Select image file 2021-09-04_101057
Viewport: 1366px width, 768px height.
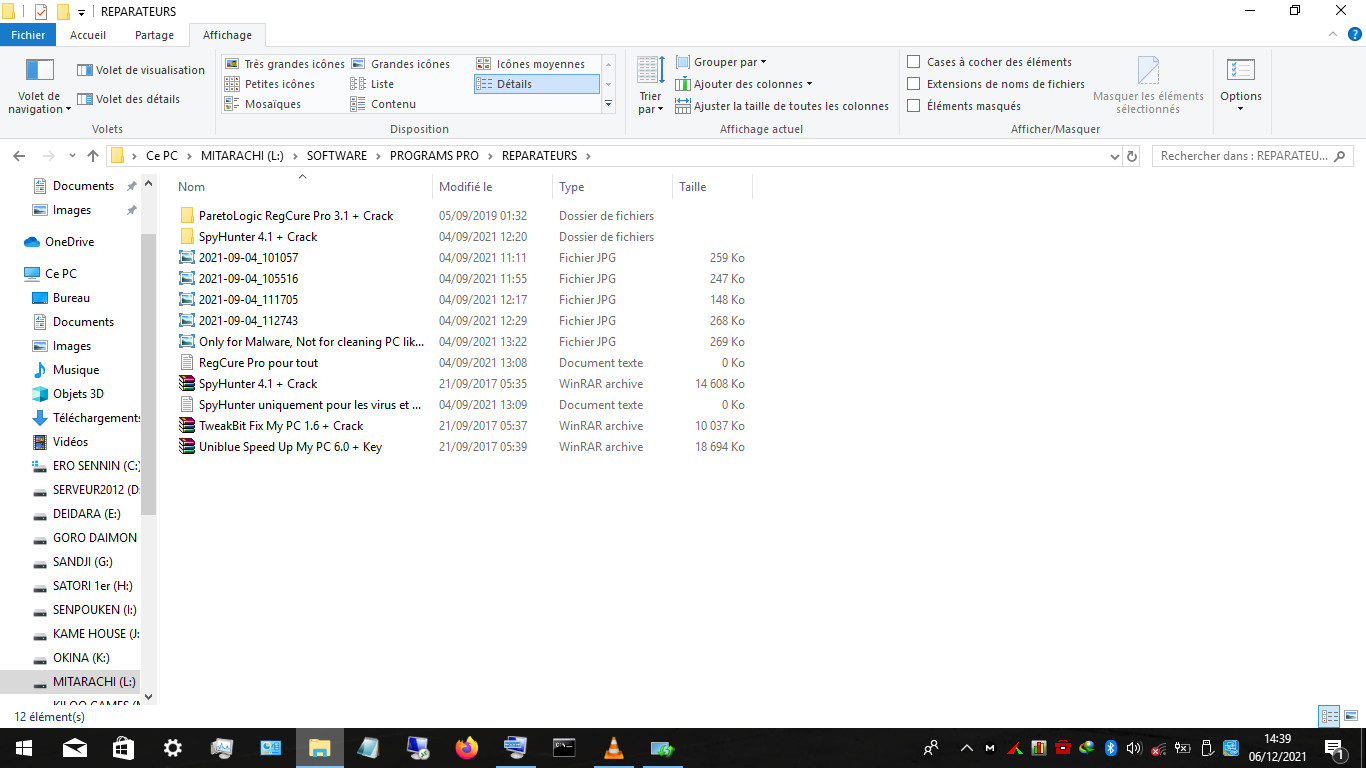[x=248, y=258]
